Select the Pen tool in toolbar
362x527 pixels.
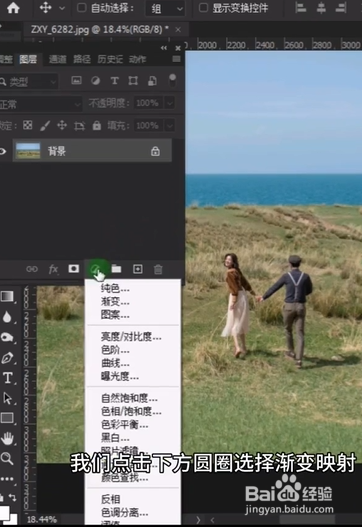coord(7,358)
